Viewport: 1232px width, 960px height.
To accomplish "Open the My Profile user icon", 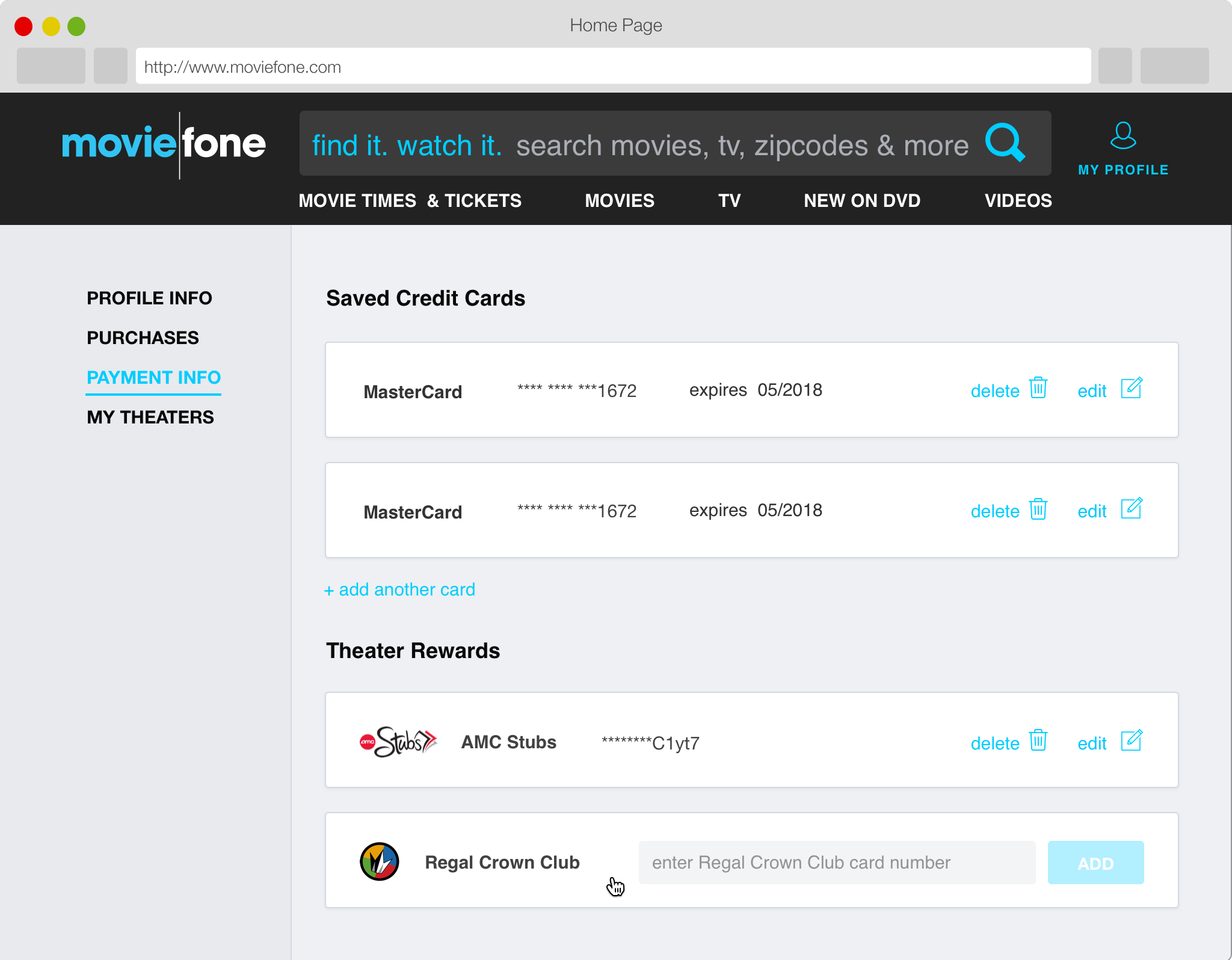I will tap(1123, 136).
